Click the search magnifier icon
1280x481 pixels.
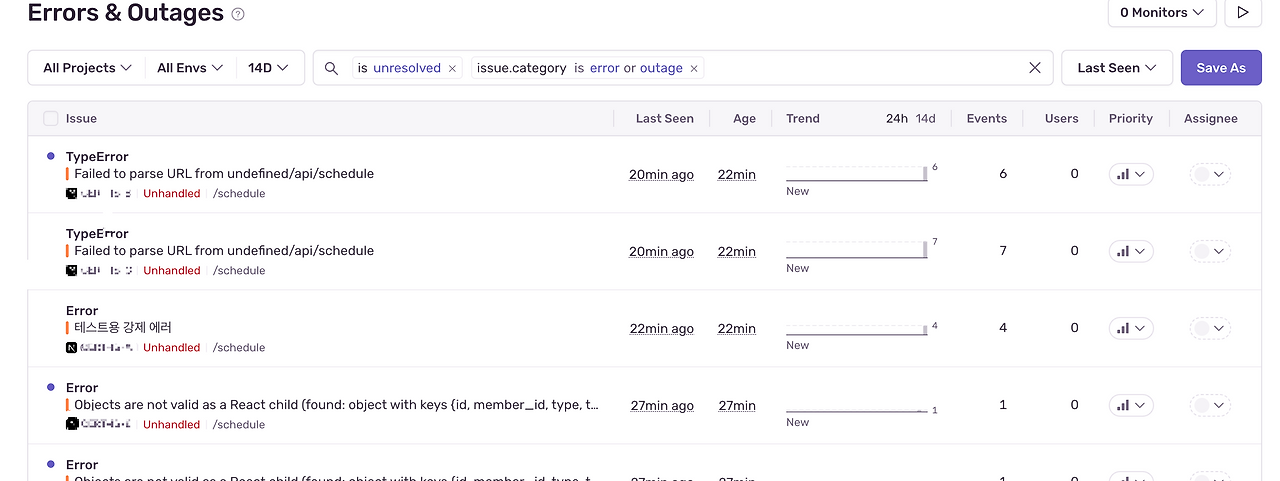click(x=331, y=68)
